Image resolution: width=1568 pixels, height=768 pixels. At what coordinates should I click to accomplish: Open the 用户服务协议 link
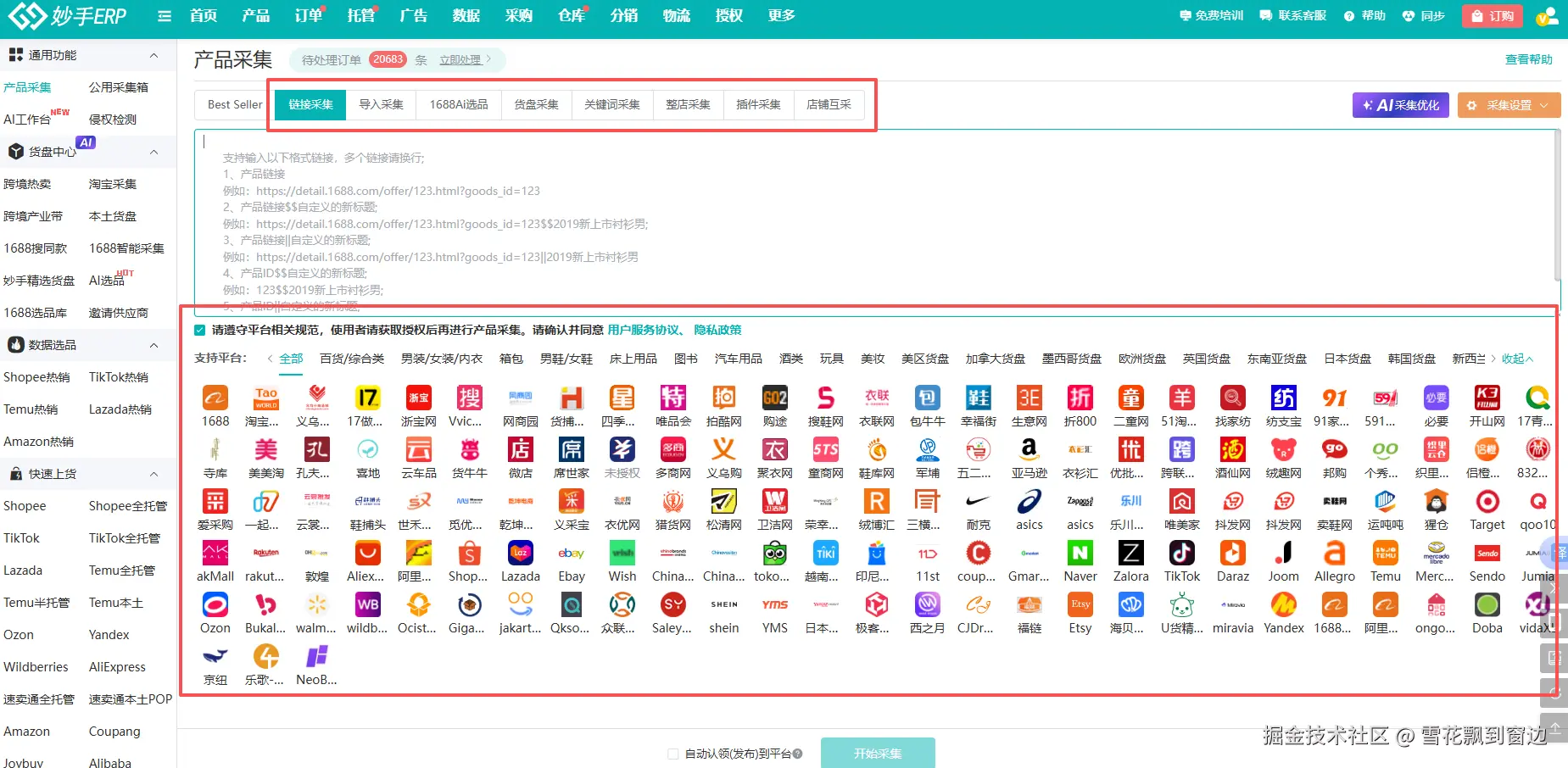(x=644, y=330)
